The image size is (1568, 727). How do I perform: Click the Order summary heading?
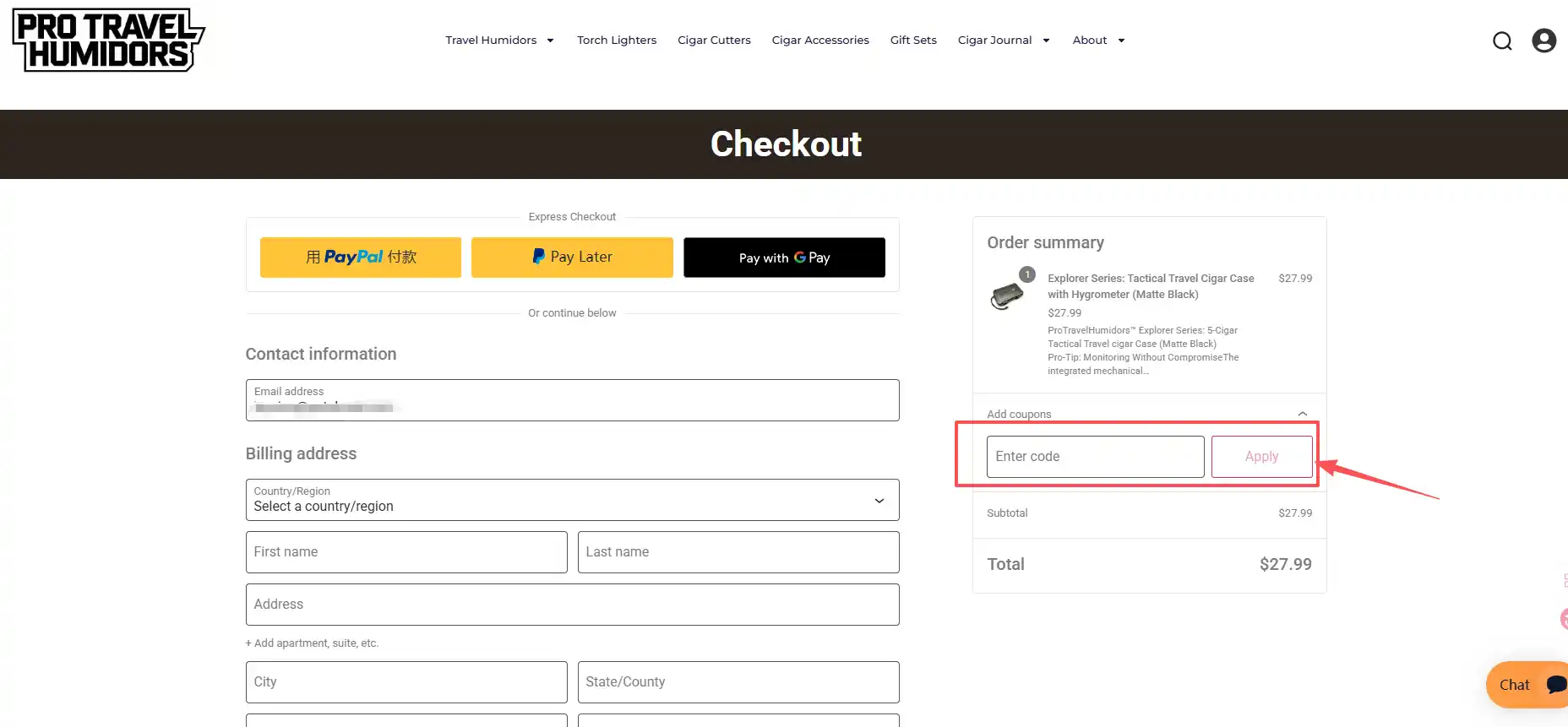tap(1045, 242)
